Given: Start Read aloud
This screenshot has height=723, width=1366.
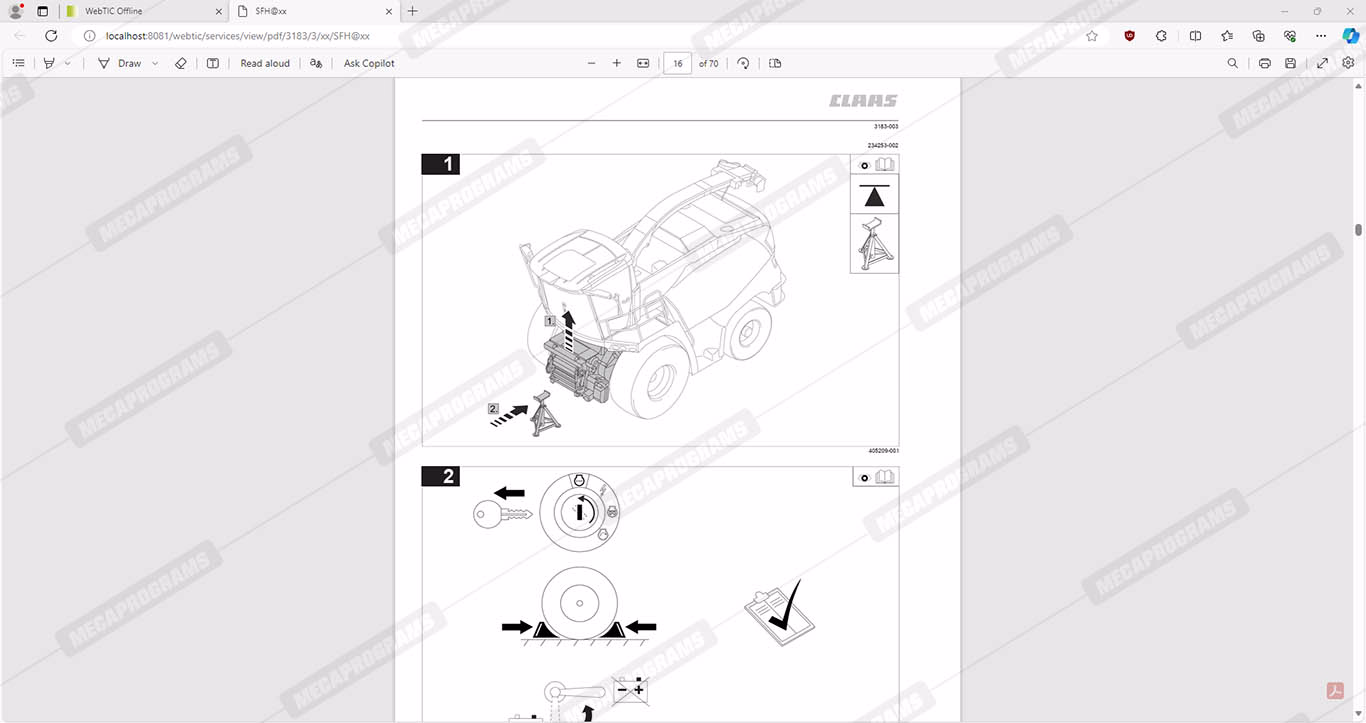Looking at the screenshot, I should point(265,63).
